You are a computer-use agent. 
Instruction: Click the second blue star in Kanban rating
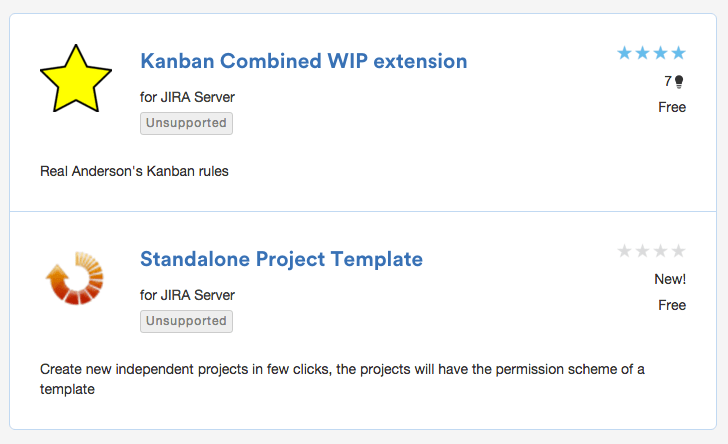[x=643, y=53]
